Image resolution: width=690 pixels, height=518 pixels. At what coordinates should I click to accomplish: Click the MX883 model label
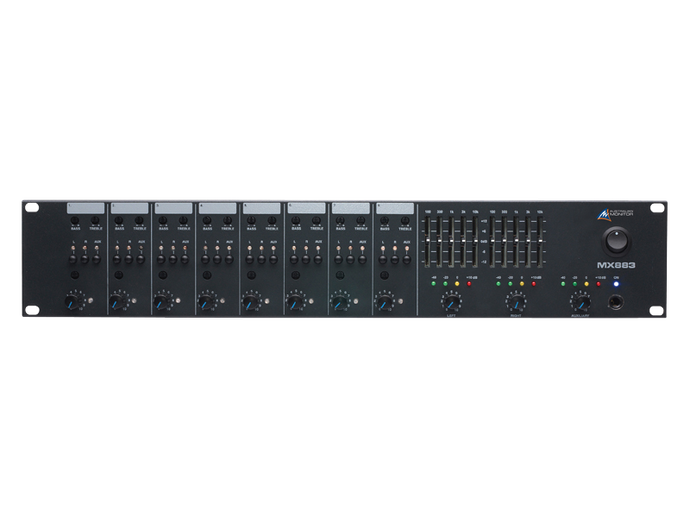[616, 265]
